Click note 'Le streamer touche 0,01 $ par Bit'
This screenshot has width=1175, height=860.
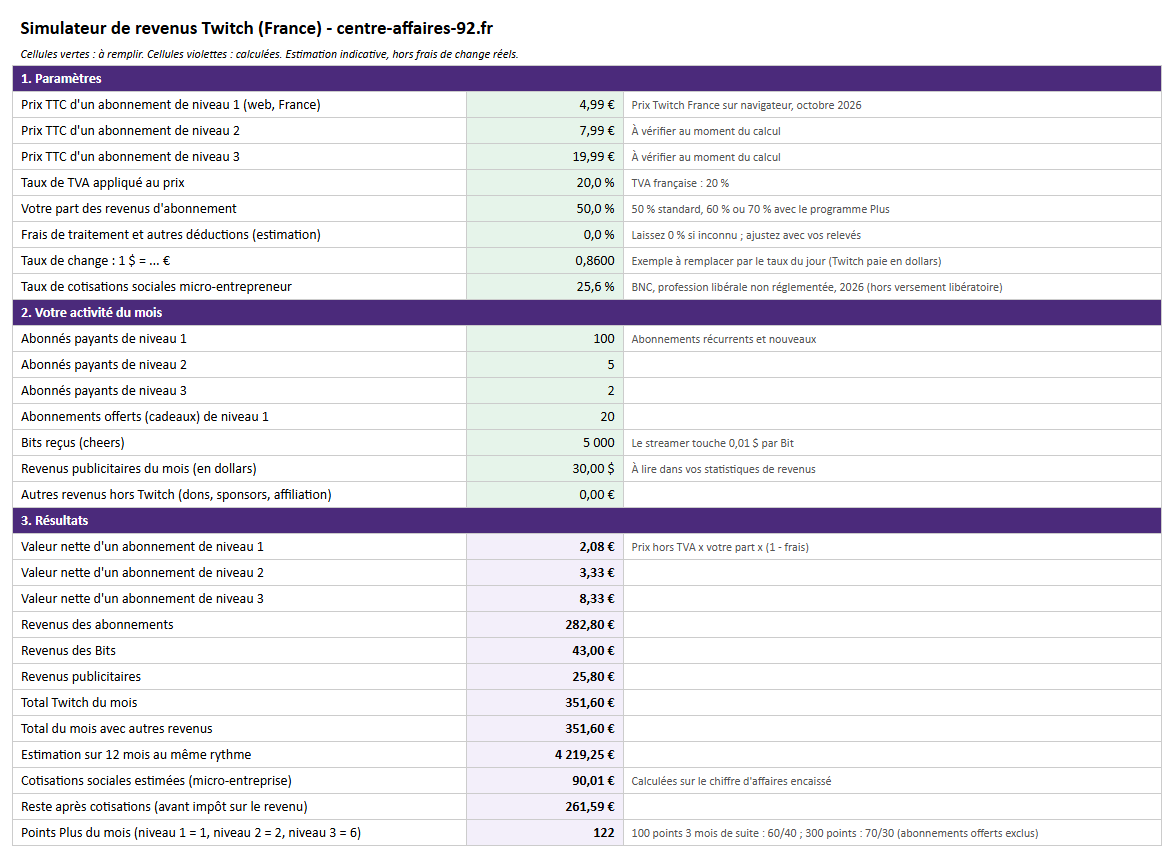tap(713, 443)
